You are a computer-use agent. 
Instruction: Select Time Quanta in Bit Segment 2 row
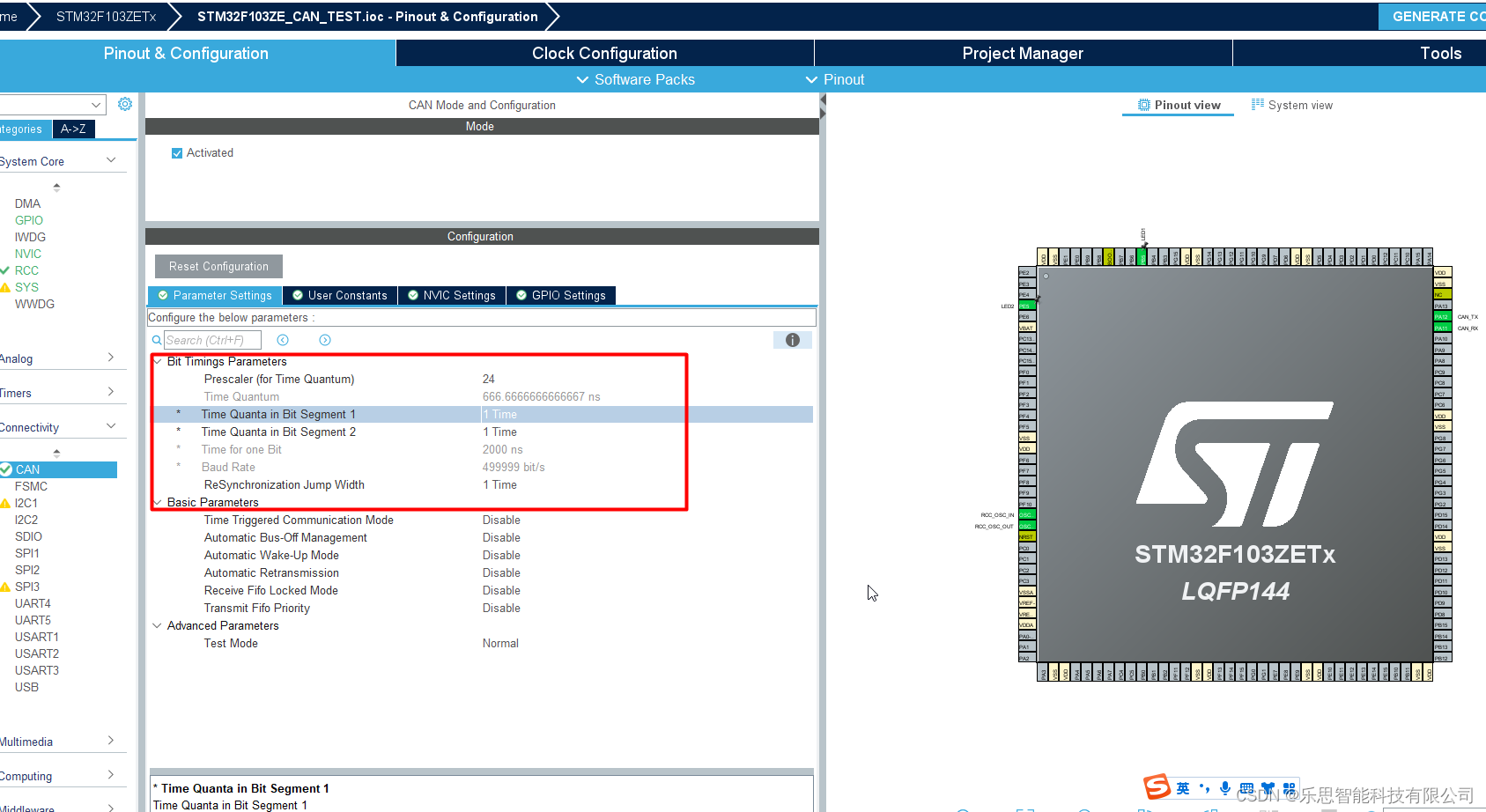[483, 432]
